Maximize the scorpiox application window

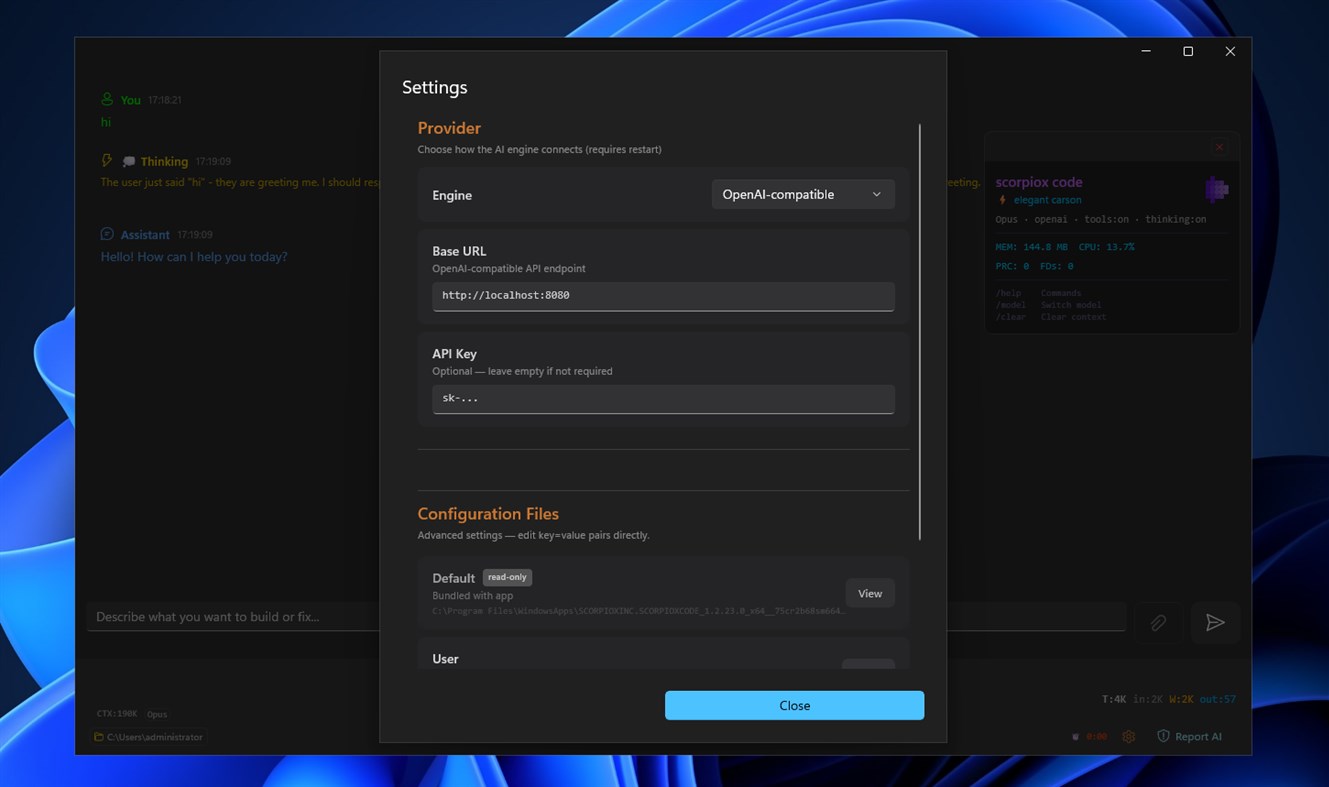coord(1188,52)
